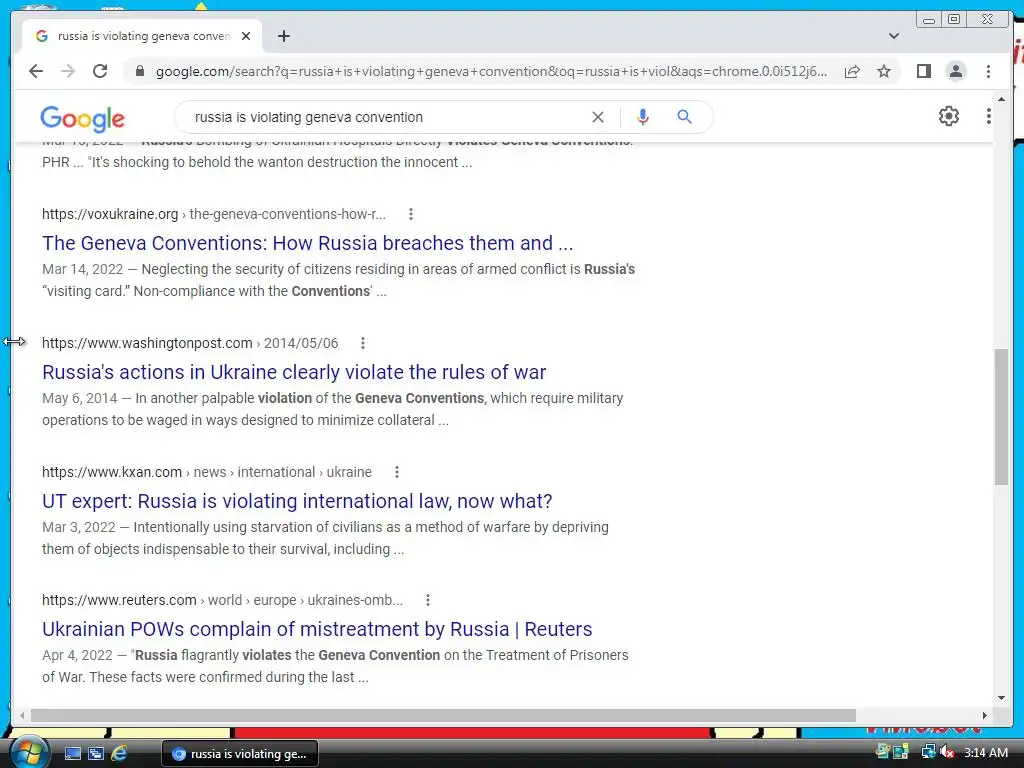The image size is (1024, 768).
Task: Go forward to the next page
Action: coord(68,71)
